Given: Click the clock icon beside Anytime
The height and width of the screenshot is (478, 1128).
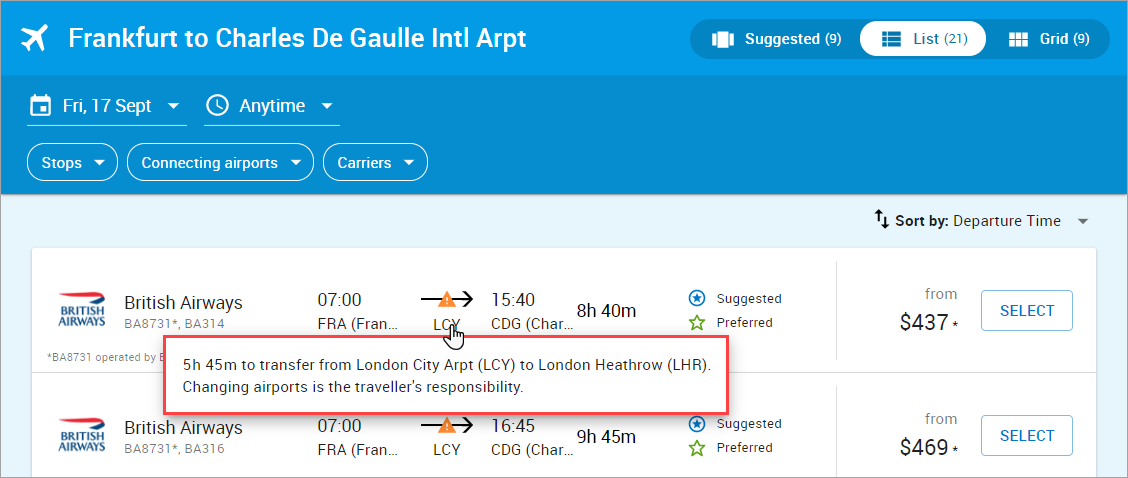Looking at the screenshot, I should pyautogui.click(x=217, y=106).
